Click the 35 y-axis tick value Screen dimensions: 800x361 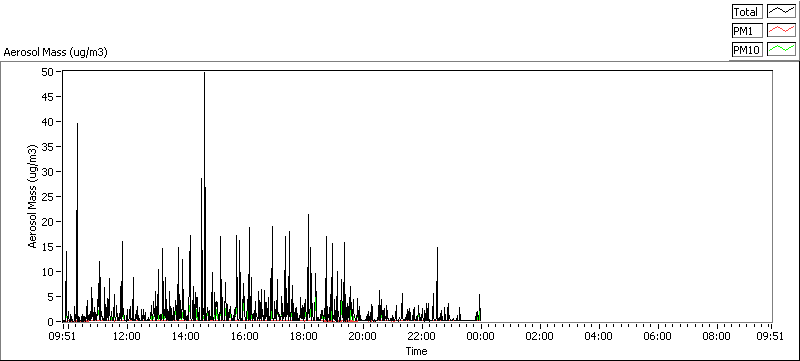pyautogui.click(x=47, y=146)
